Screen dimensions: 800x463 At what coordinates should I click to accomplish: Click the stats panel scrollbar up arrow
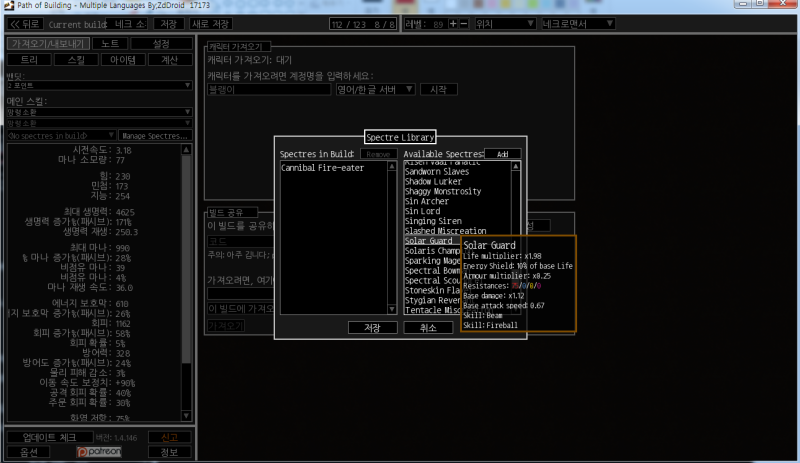(186, 150)
